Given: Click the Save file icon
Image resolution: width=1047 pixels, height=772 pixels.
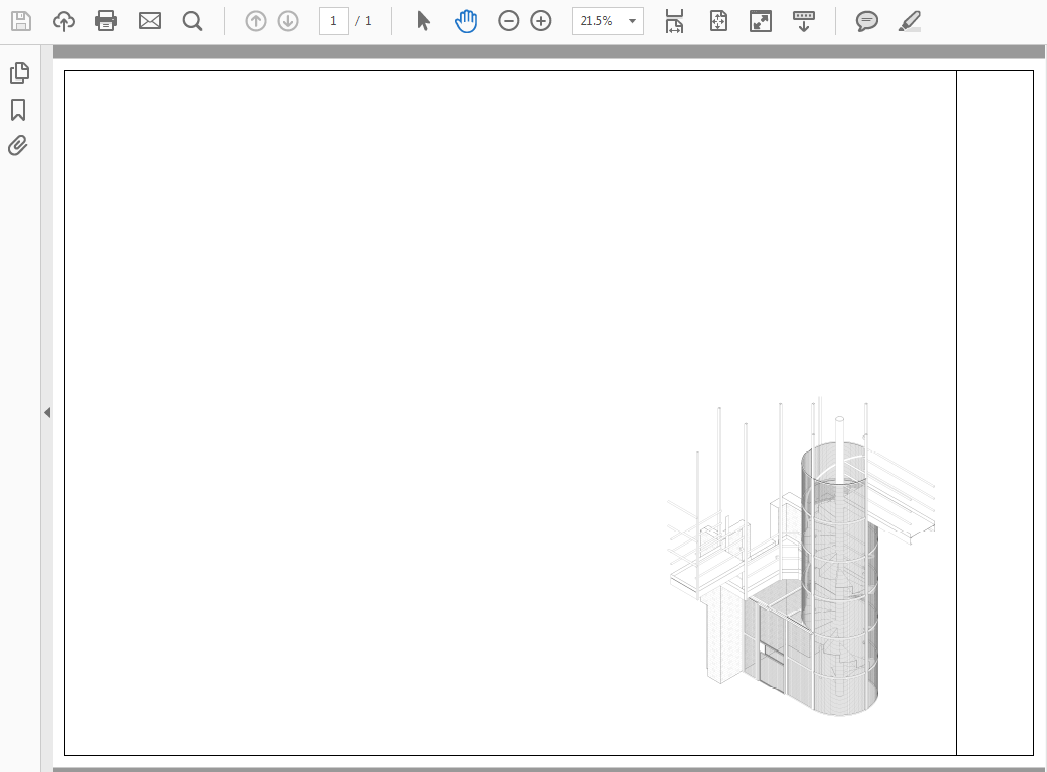Looking at the screenshot, I should pos(21,21).
